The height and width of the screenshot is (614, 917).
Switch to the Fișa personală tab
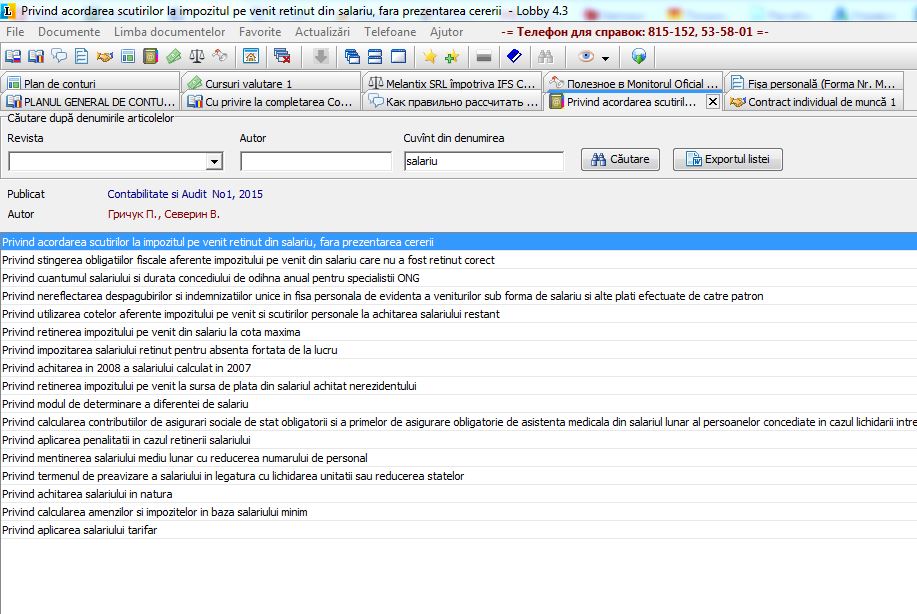click(815, 83)
